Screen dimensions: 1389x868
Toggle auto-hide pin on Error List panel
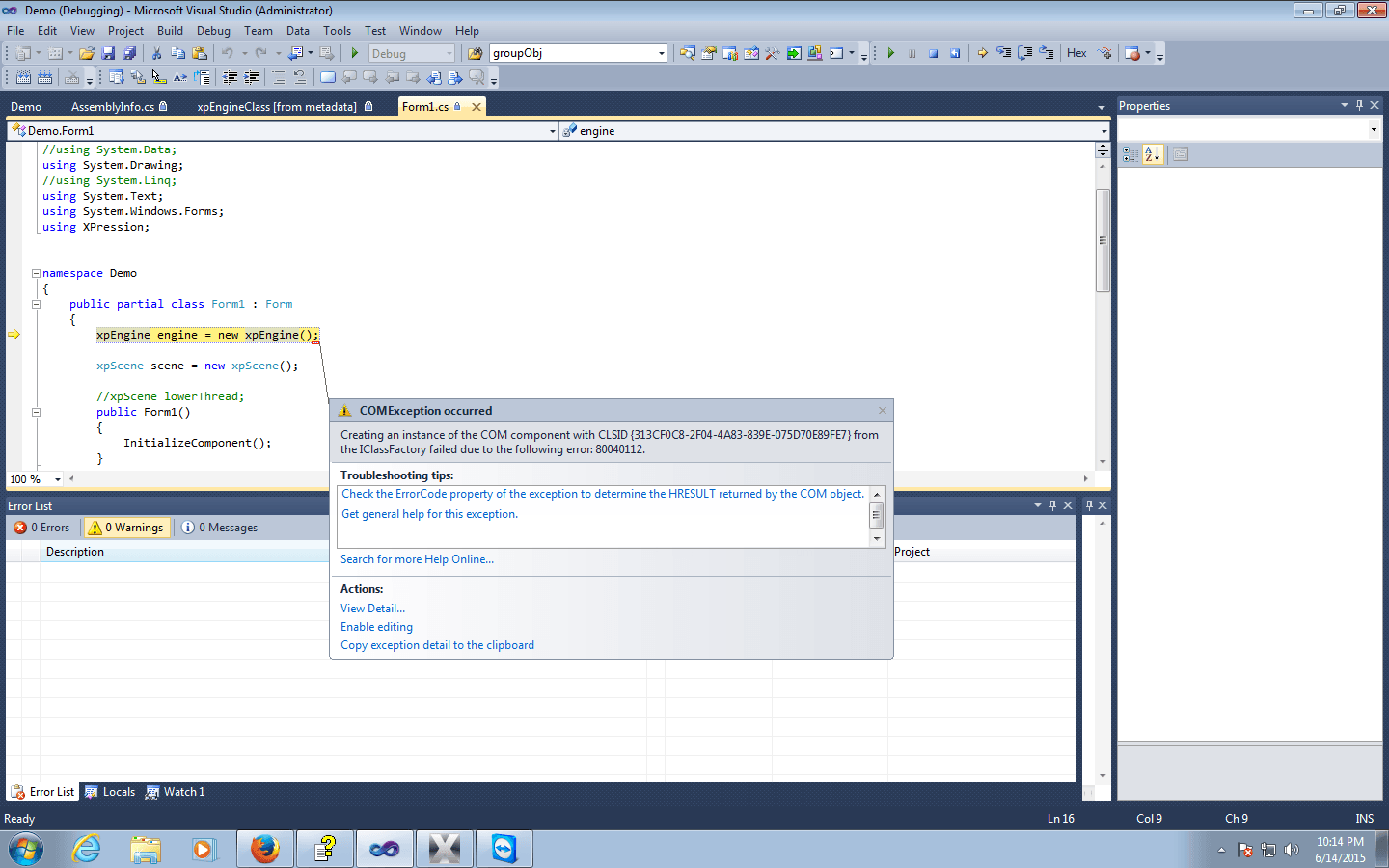pyautogui.click(x=1052, y=505)
